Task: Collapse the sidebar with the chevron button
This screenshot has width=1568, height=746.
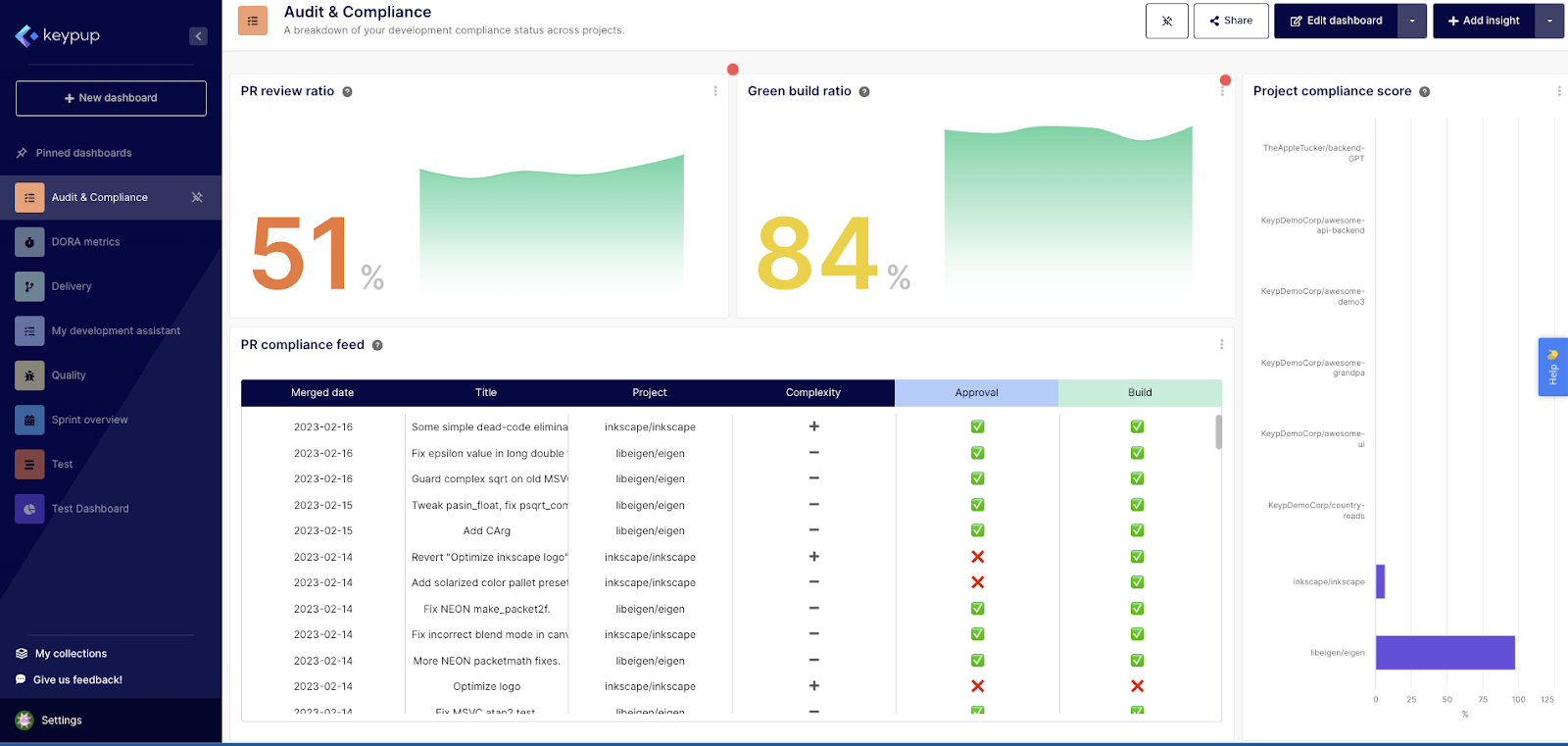Action: (198, 36)
